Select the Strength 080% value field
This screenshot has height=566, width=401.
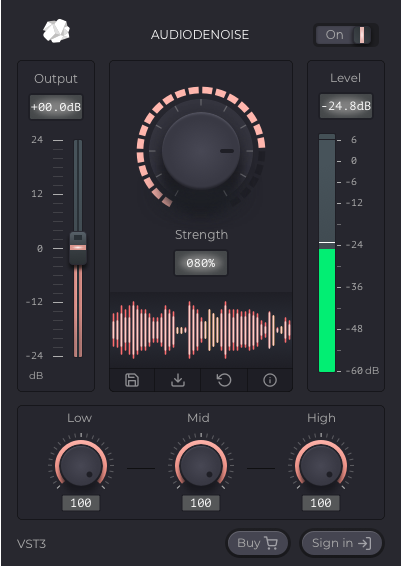pos(201,263)
